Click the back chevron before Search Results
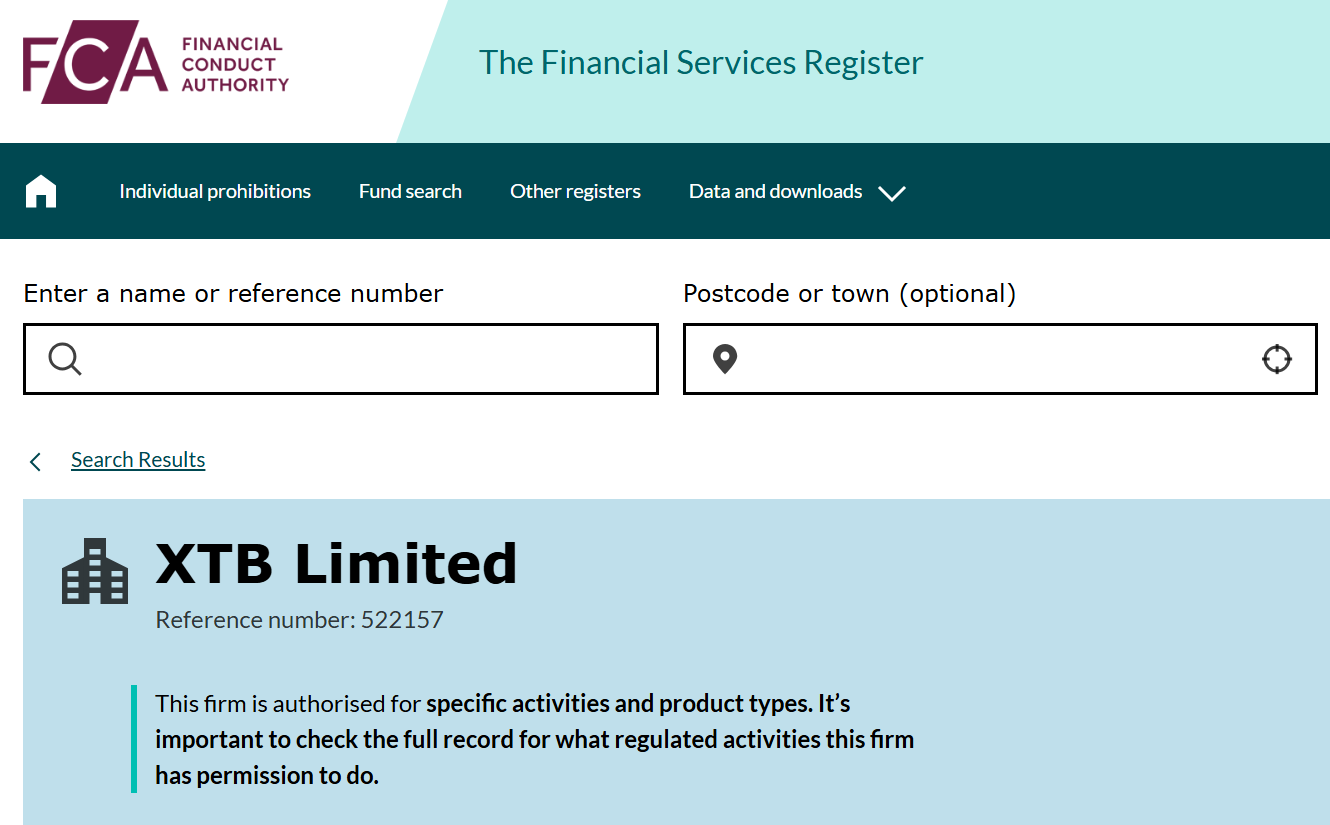1330x825 pixels. [x=36, y=461]
